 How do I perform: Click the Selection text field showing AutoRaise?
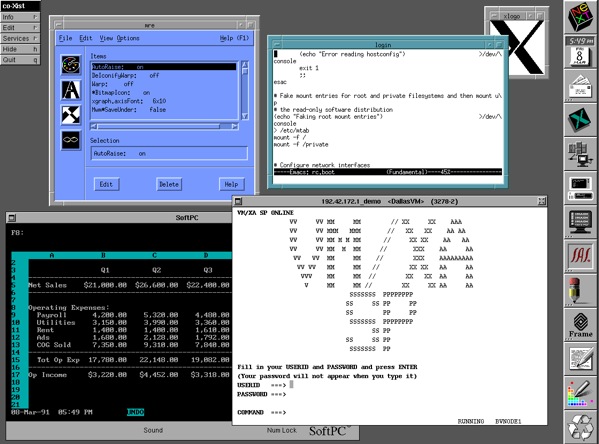pyautogui.click(x=169, y=154)
